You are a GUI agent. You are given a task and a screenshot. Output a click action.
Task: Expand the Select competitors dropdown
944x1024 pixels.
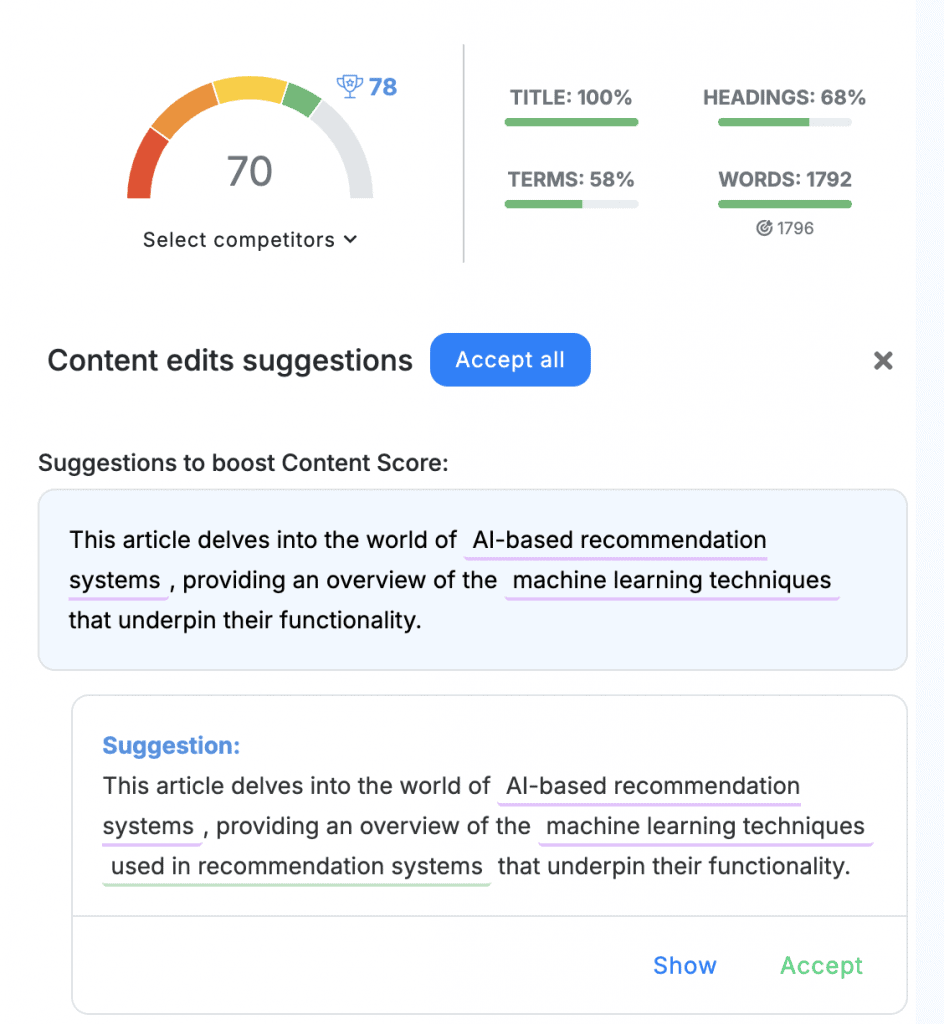click(x=250, y=240)
